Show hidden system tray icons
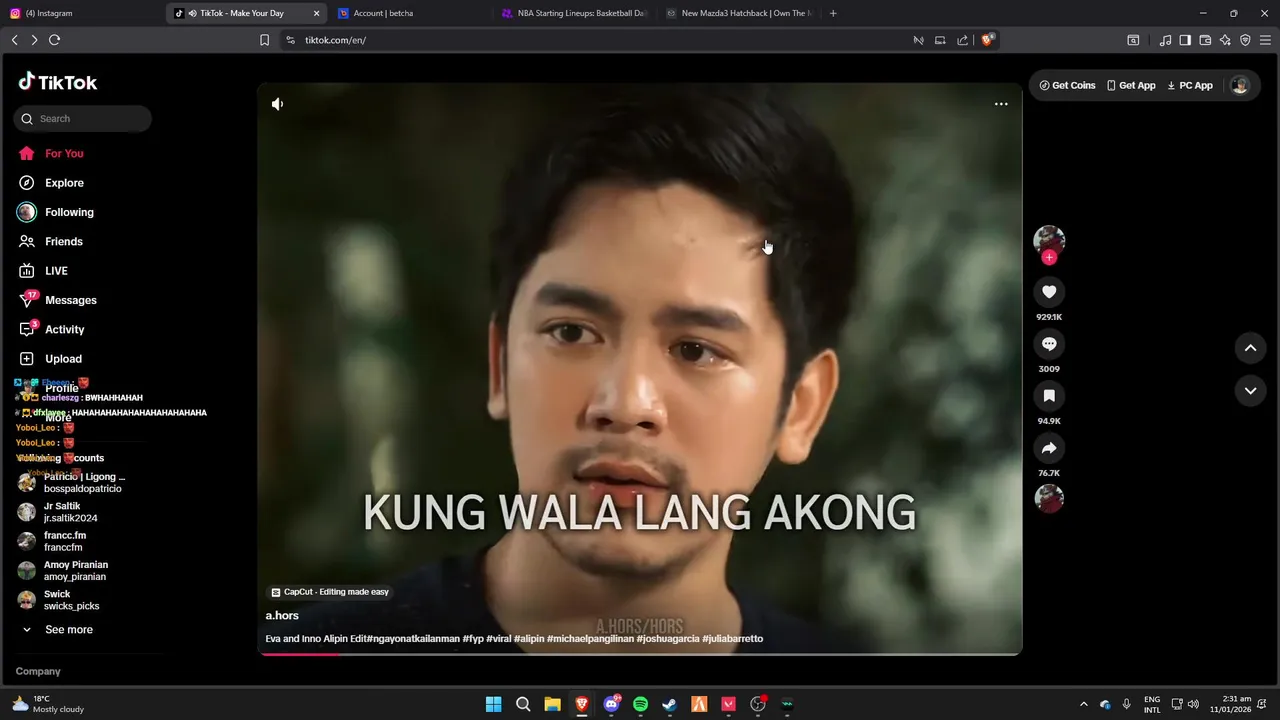Viewport: 1280px width, 720px height. [x=1083, y=704]
